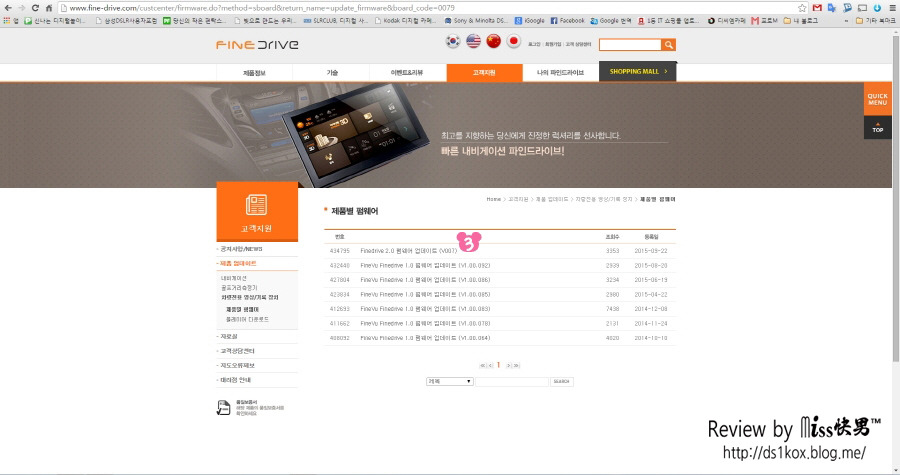Open the SHOPPING MALL tab
The width and height of the screenshot is (900, 475).
point(638,72)
